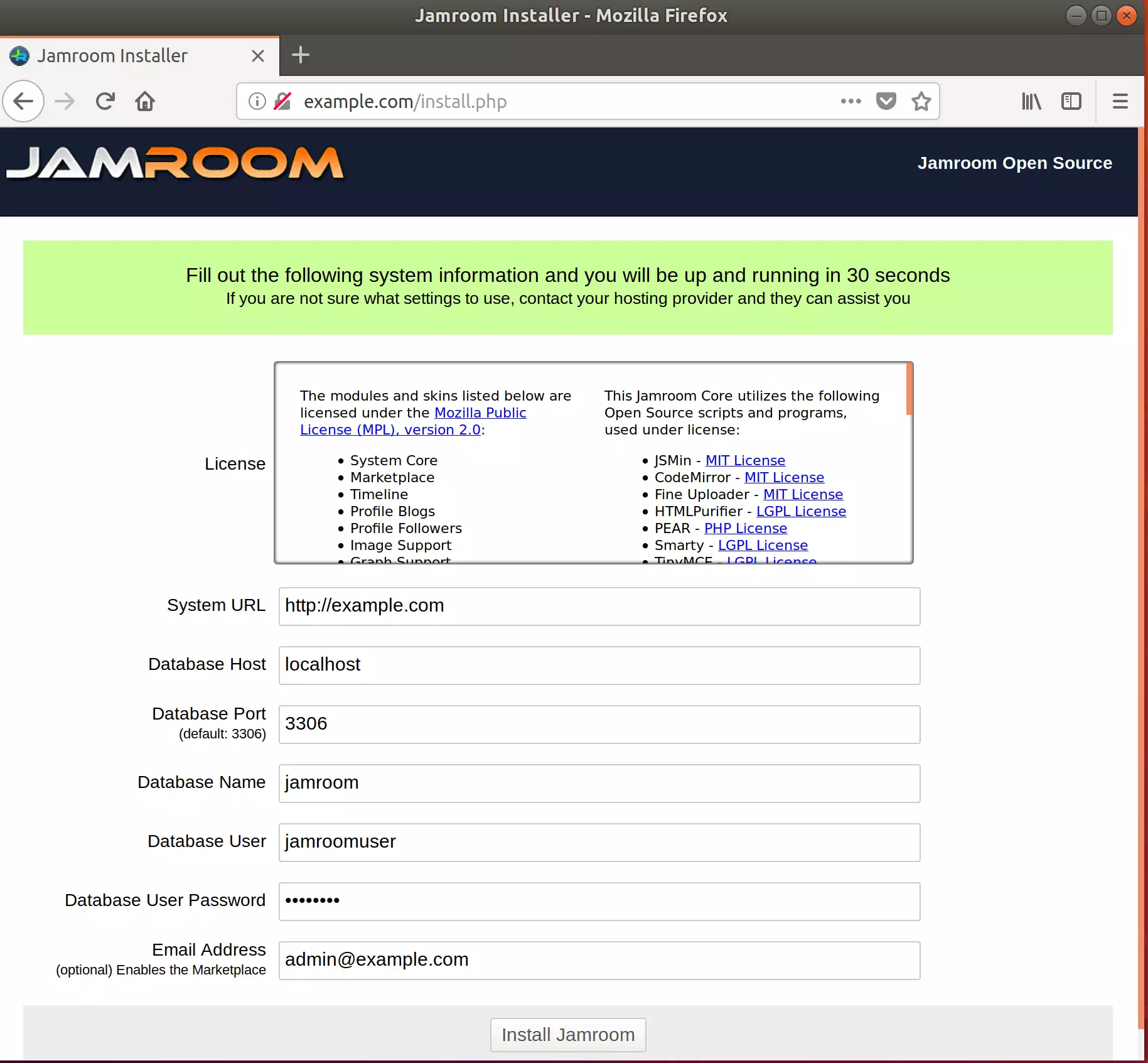Click 'Marketplace' in module list
The height and width of the screenshot is (1063, 1148).
[x=392, y=477]
